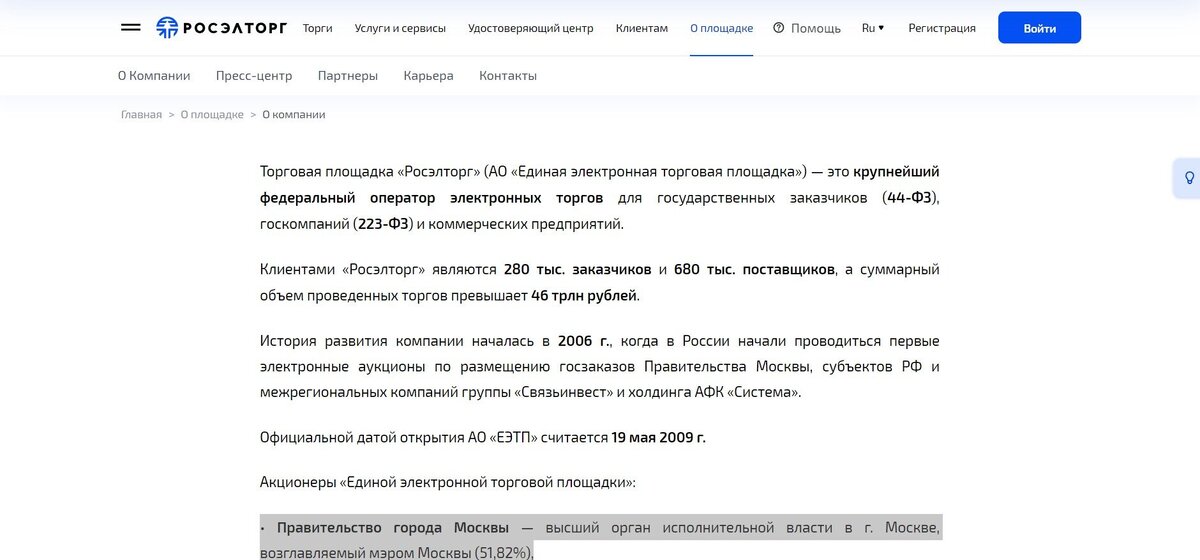The image size is (1200, 560).
Task: Select О площадке menu item
Action: [x=722, y=28]
